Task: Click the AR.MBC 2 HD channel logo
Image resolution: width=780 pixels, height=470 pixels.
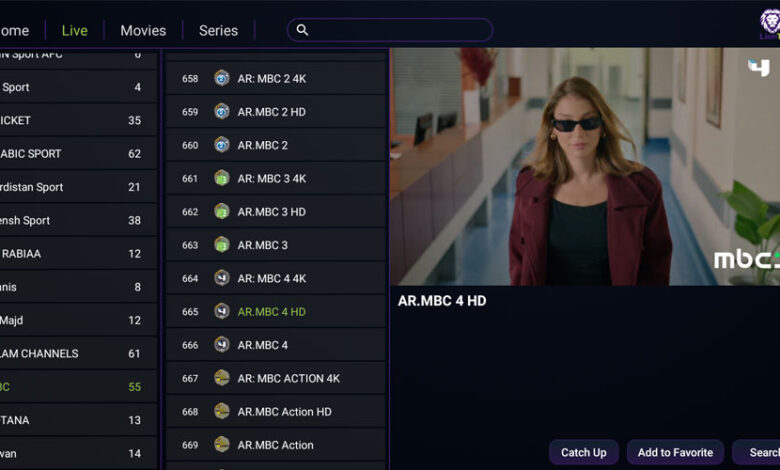Action: pos(222,111)
